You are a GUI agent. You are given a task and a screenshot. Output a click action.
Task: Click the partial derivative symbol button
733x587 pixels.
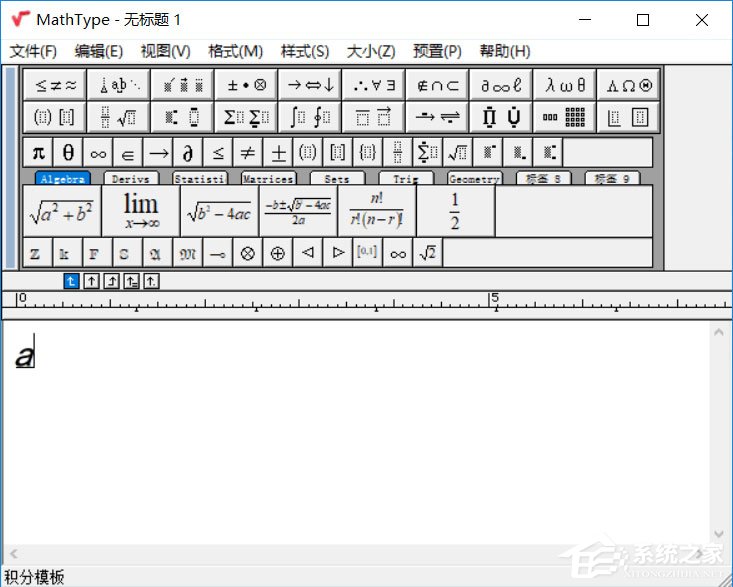(187, 153)
